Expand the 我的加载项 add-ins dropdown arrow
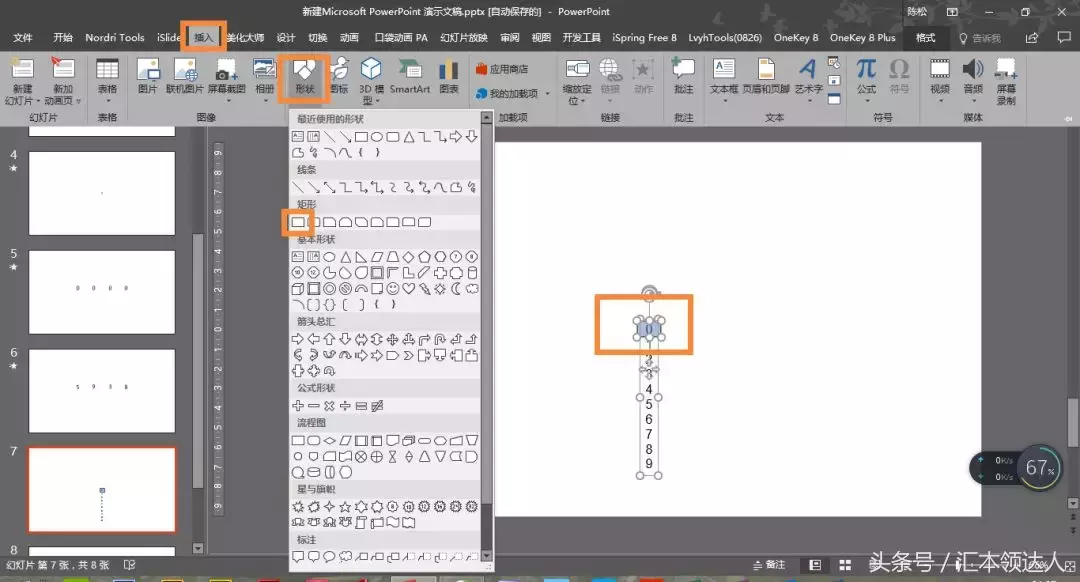The height and width of the screenshot is (582, 1080). [x=548, y=94]
